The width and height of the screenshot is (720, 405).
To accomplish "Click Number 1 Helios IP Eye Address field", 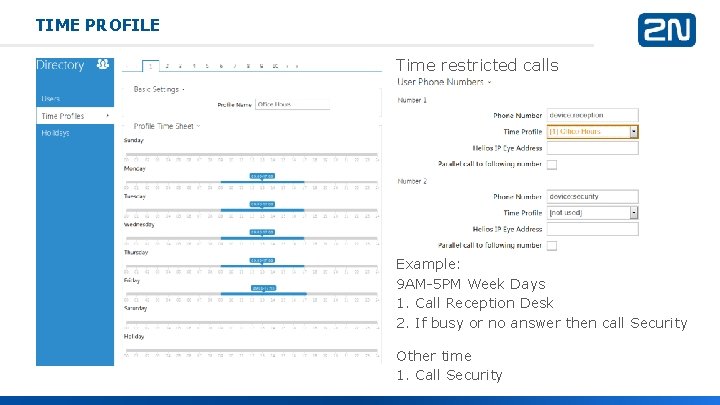I will [592, 148].
